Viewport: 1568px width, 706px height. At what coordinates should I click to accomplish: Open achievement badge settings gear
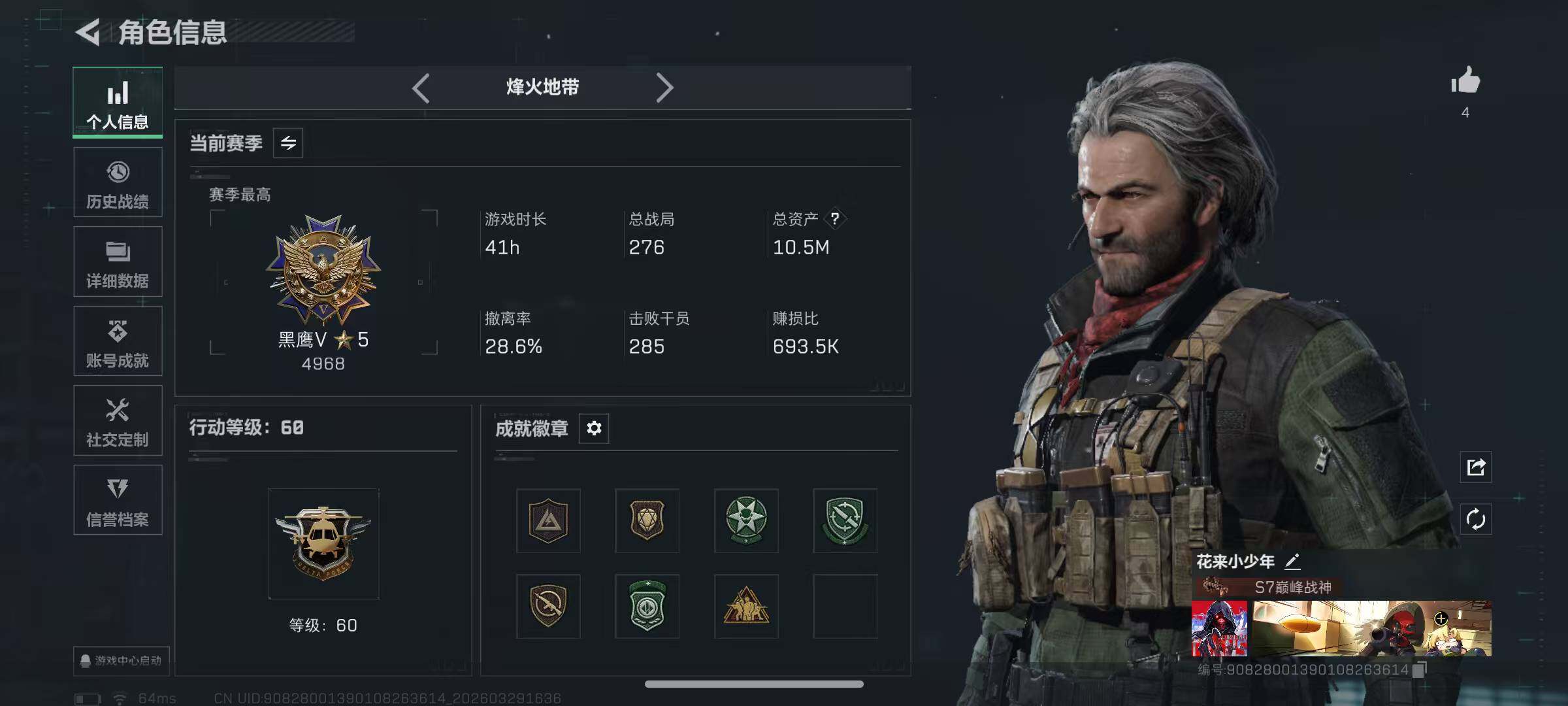pyautogui.click(x=594, y=428)
